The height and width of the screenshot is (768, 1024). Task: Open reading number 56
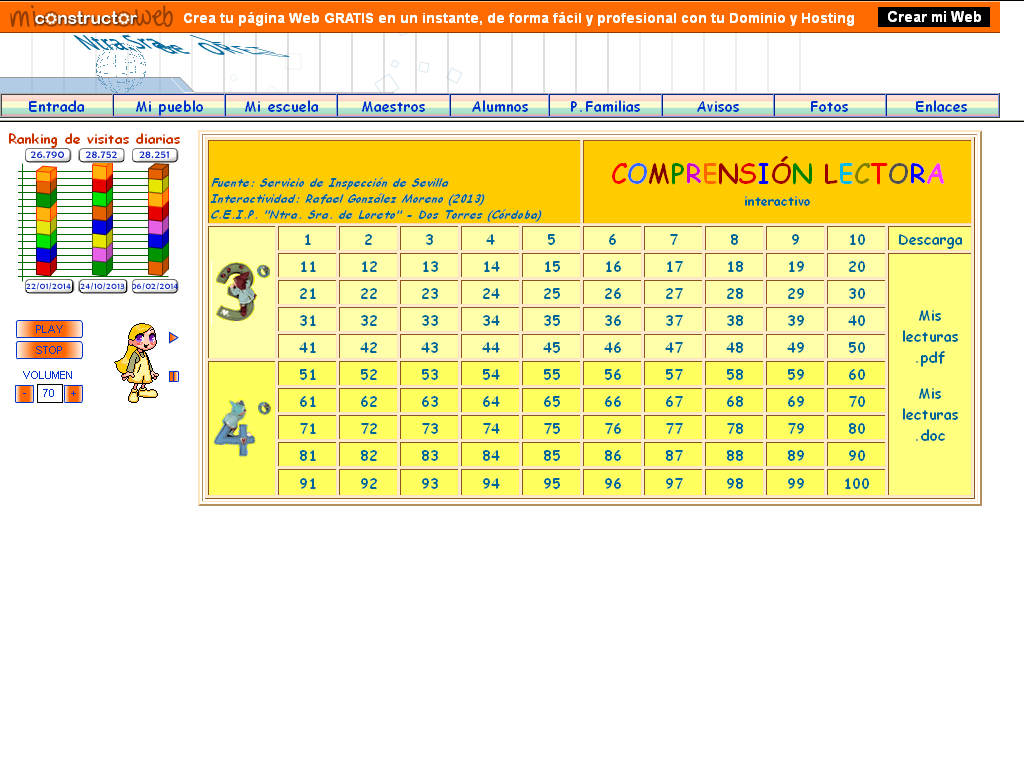click(x=613, y=375)
